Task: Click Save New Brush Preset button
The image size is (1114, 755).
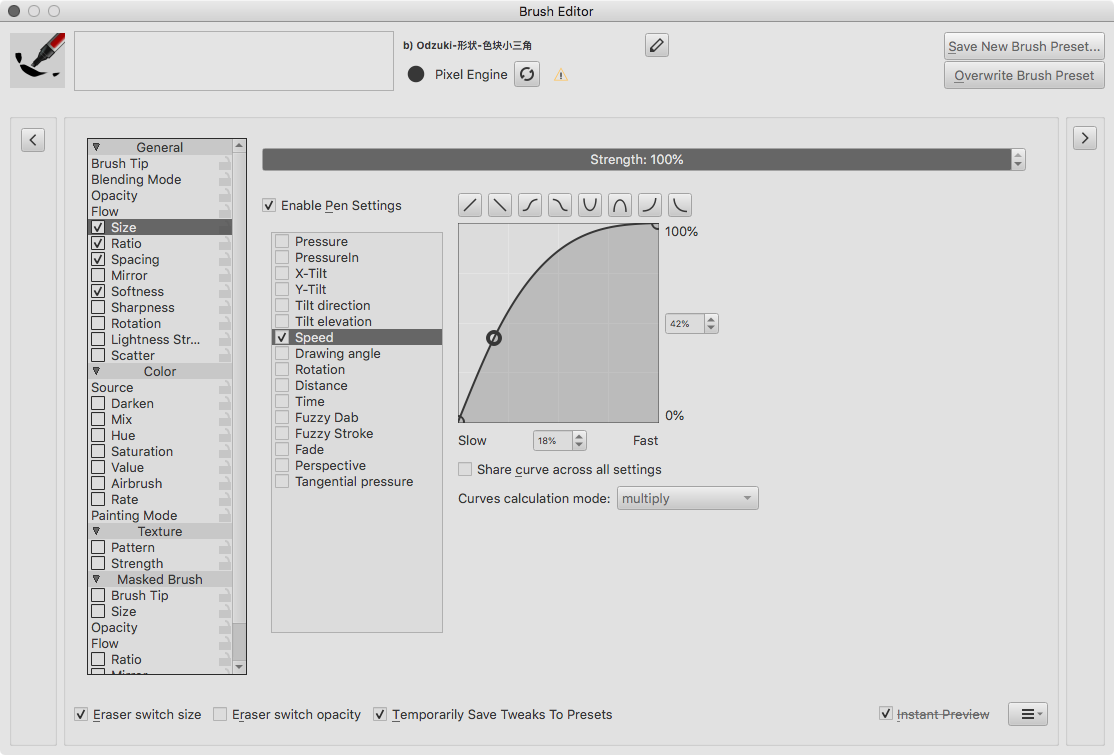Action: coord(1024,46)
